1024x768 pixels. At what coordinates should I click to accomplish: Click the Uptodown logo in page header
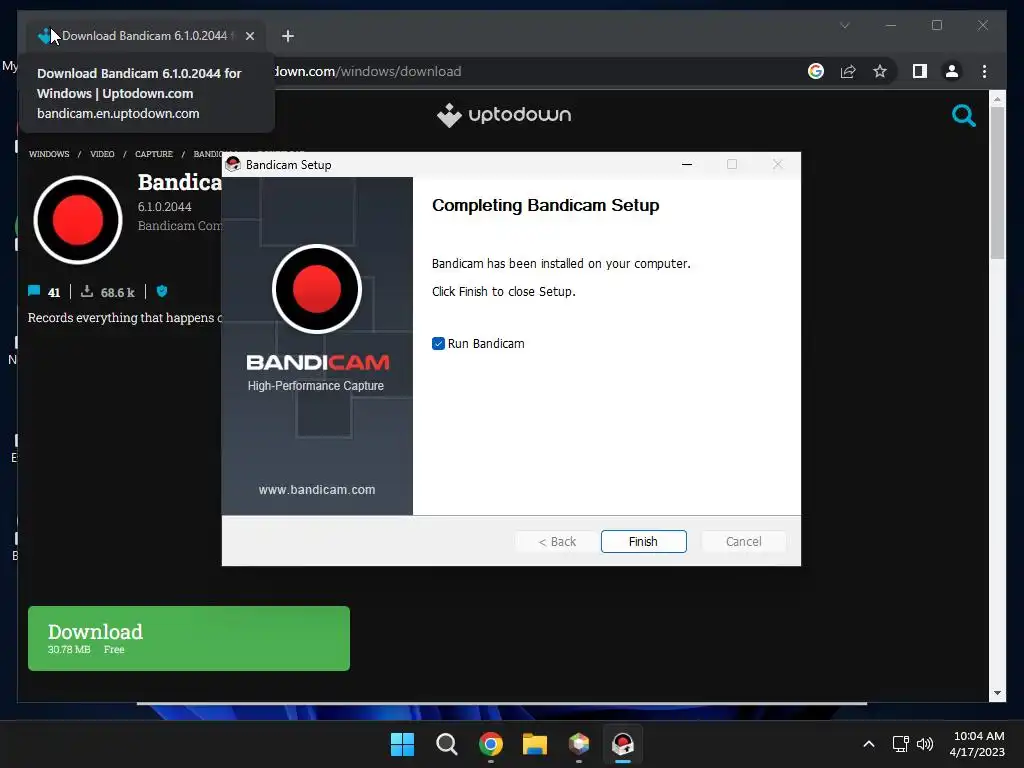tap(504, 115)
